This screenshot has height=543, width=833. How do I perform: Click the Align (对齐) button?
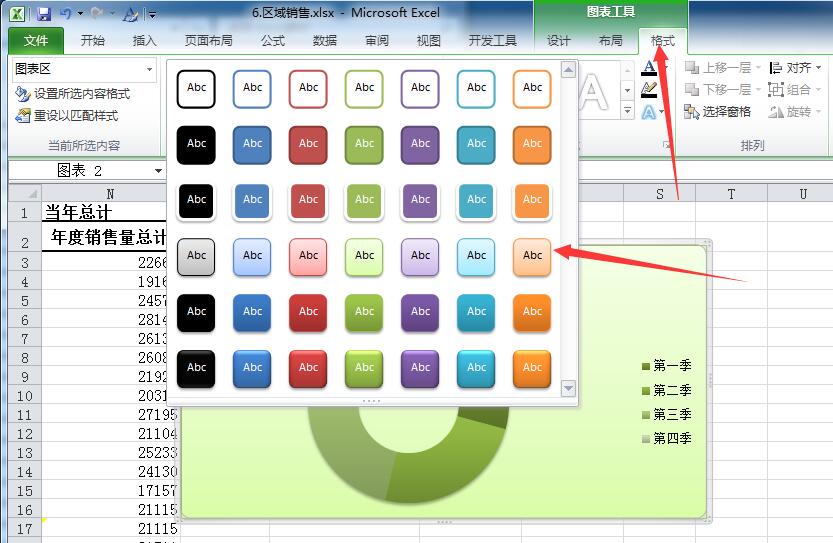coord(791,68)
